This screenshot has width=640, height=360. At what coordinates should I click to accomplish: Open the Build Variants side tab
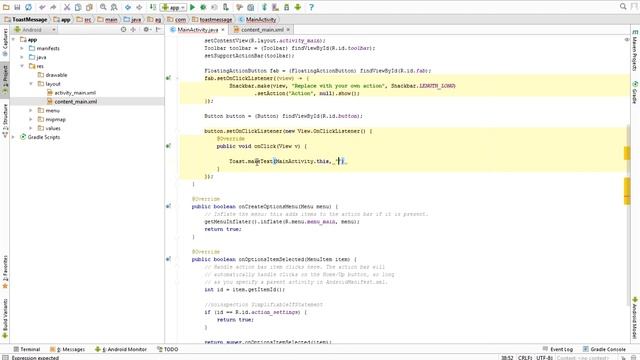5,318
